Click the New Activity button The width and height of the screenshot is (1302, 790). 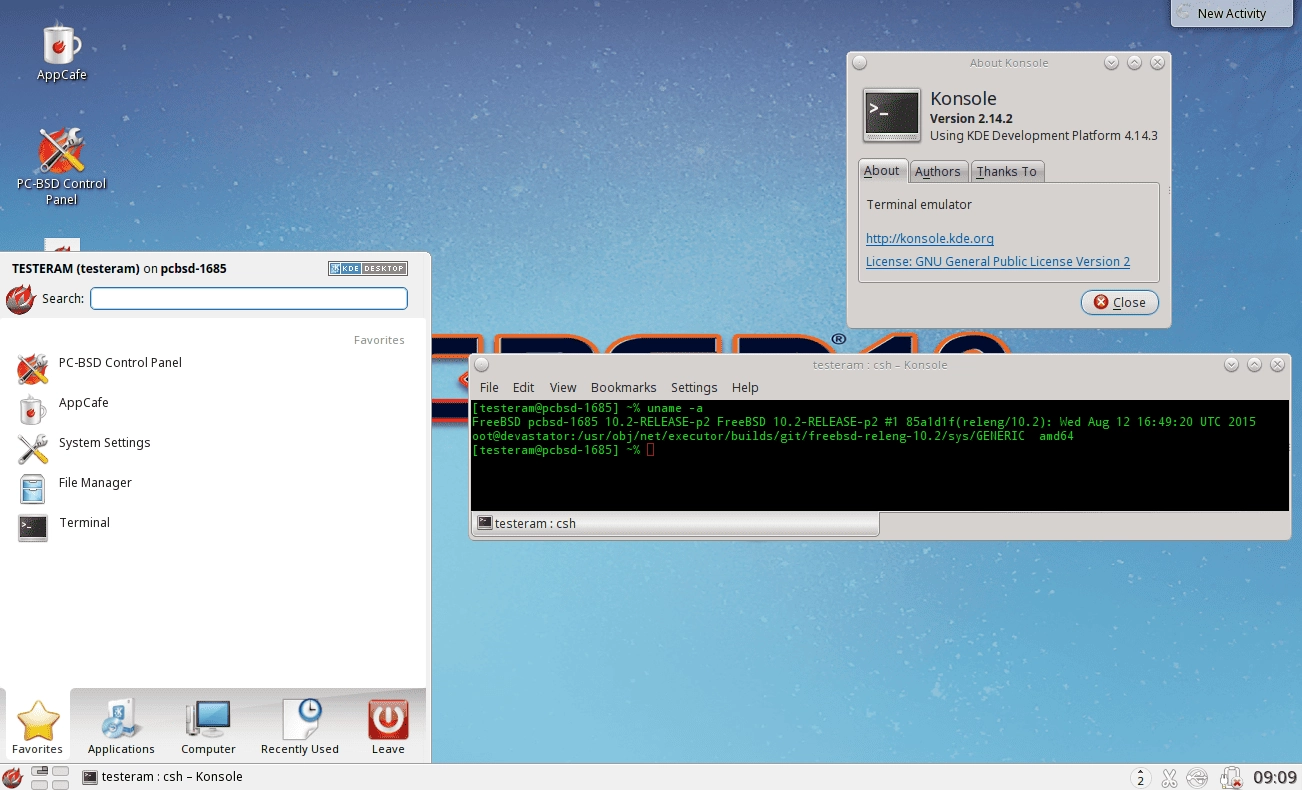coord(1231,13)
